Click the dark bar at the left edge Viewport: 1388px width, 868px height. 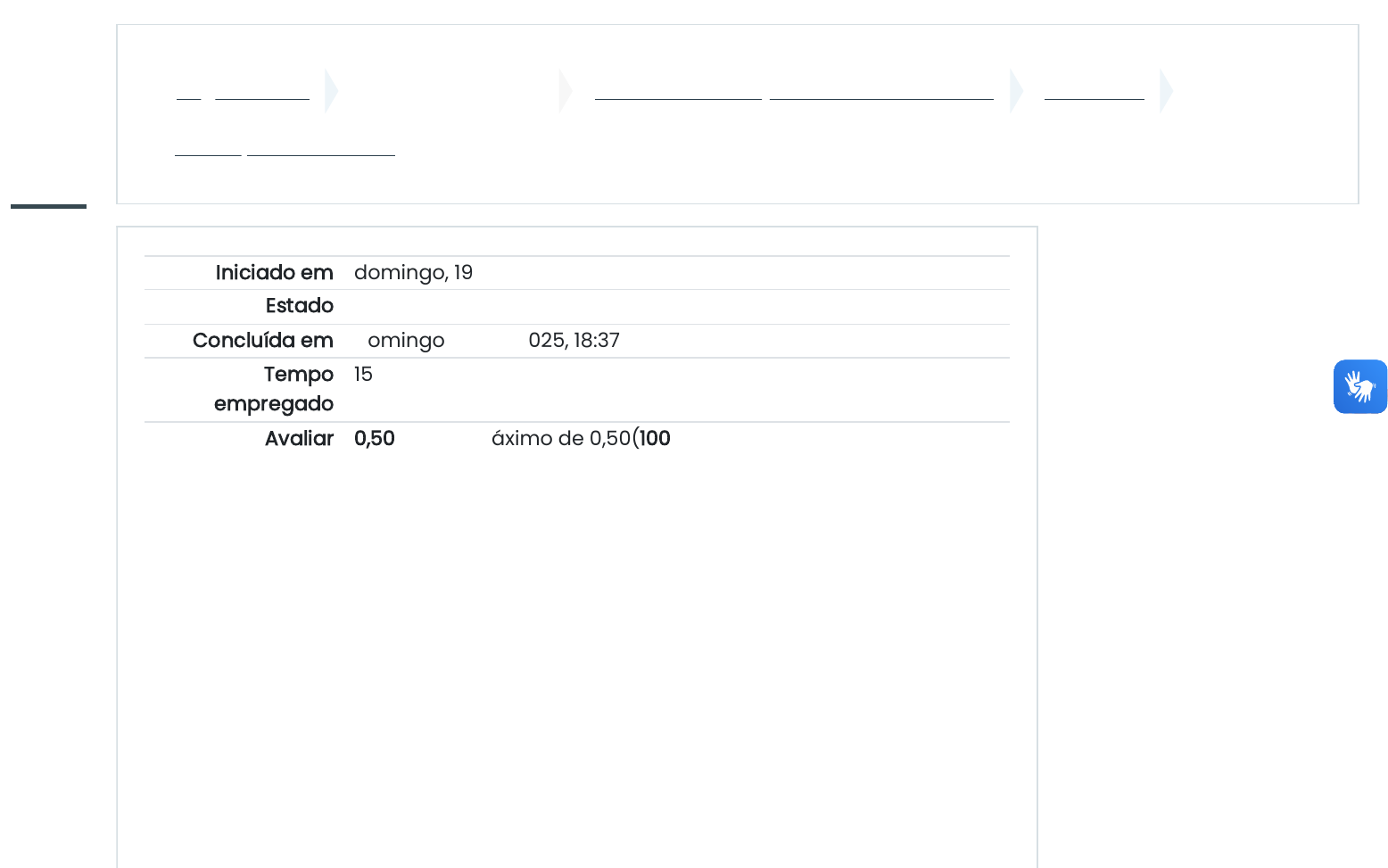[x=48, y=206]
